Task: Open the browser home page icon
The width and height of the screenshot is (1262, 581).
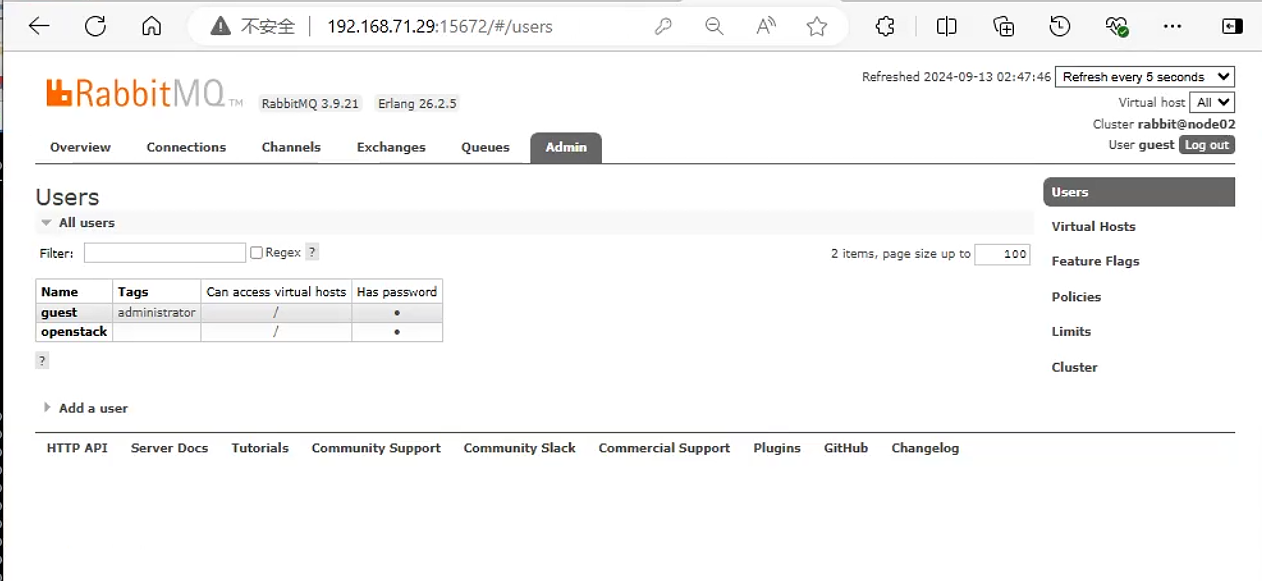Action: pos(151,27)
